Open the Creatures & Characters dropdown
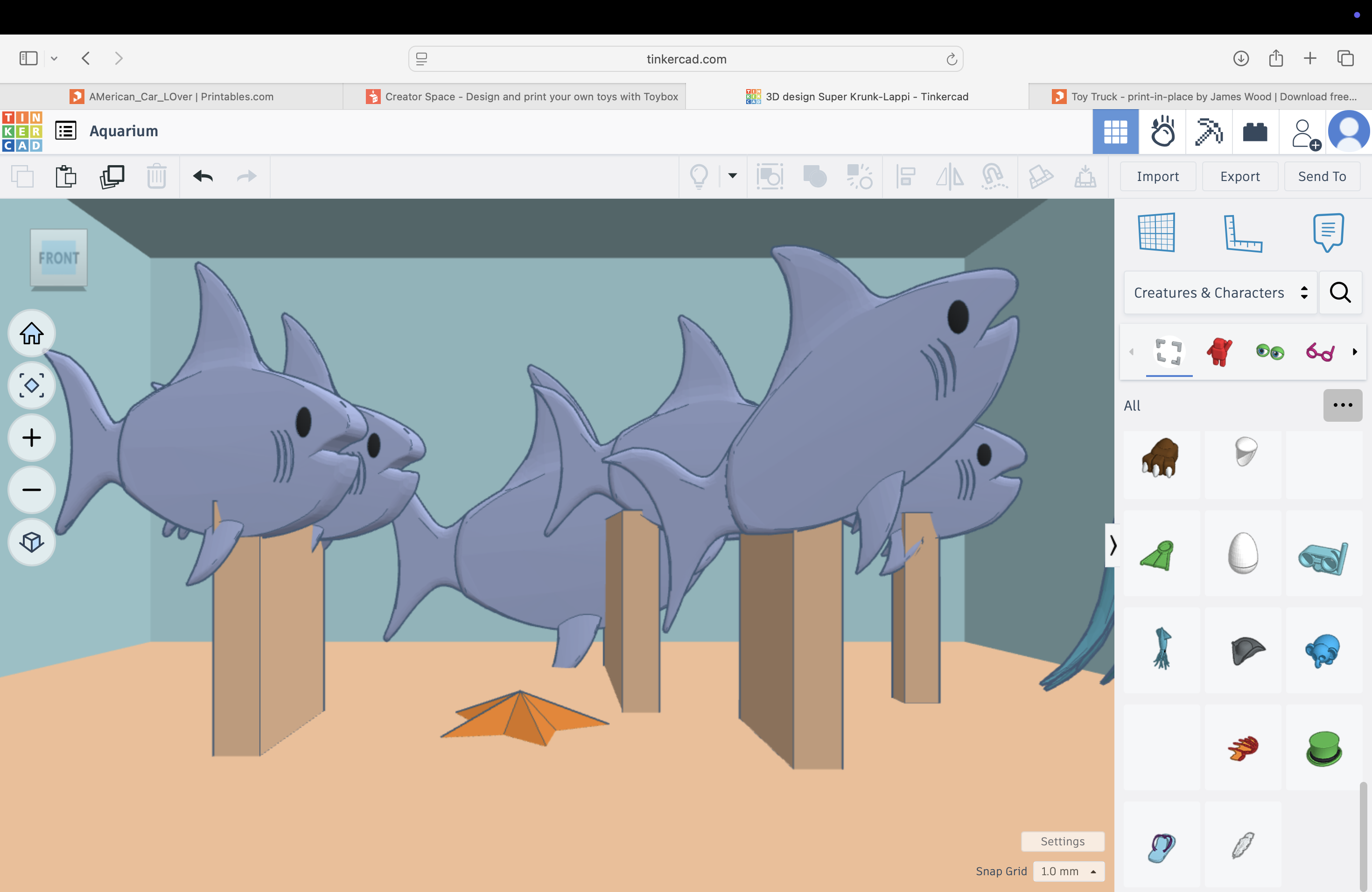Viewport: 1372px width, 892px height. 1220,293
